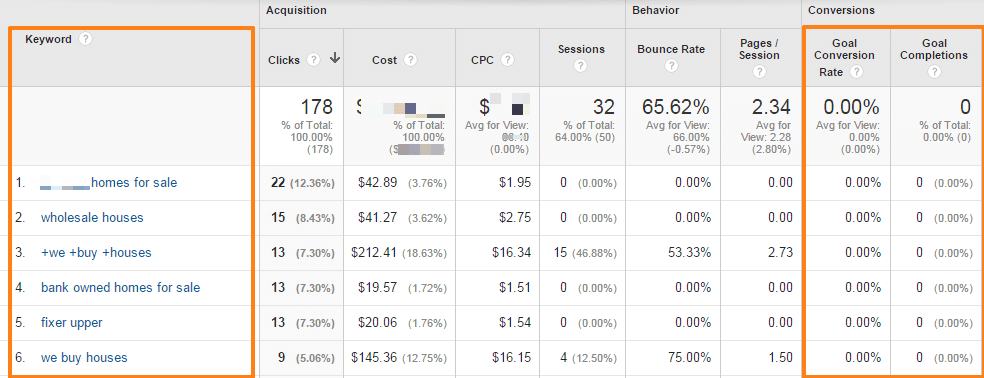
Task: Click the help icon beside Cost
Action: 410,60
